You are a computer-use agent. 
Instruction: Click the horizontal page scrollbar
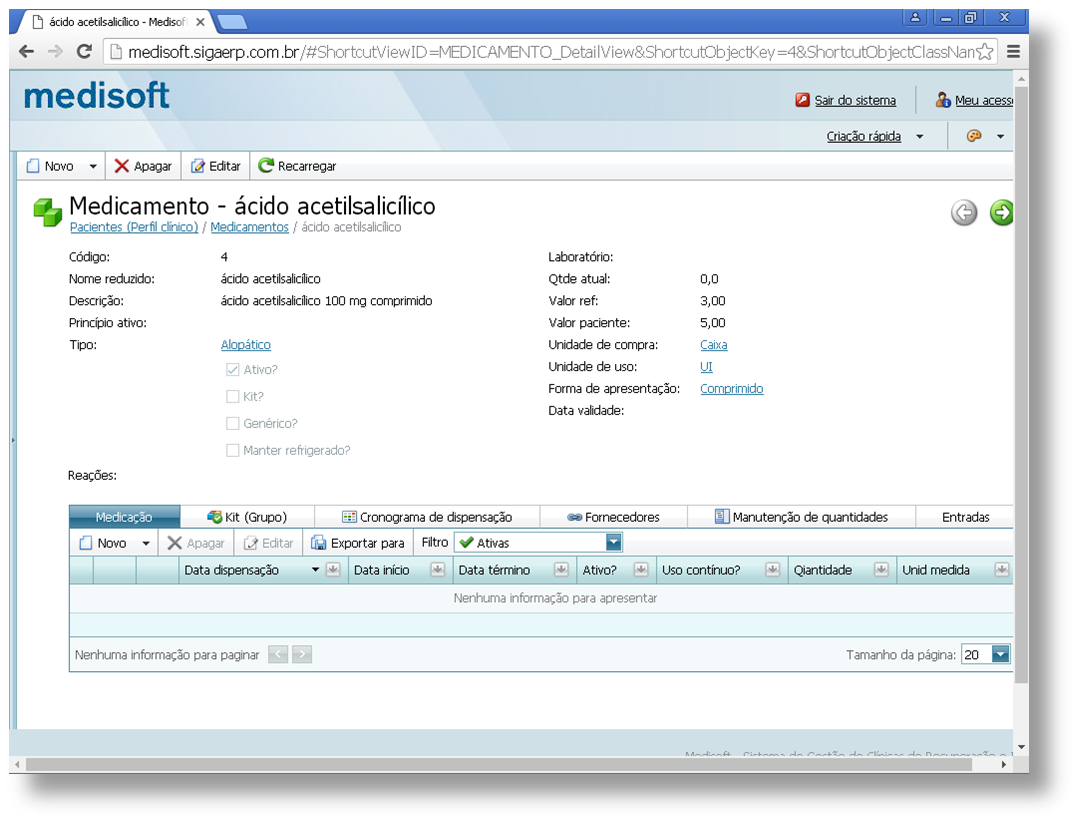(x=498, y=764)
